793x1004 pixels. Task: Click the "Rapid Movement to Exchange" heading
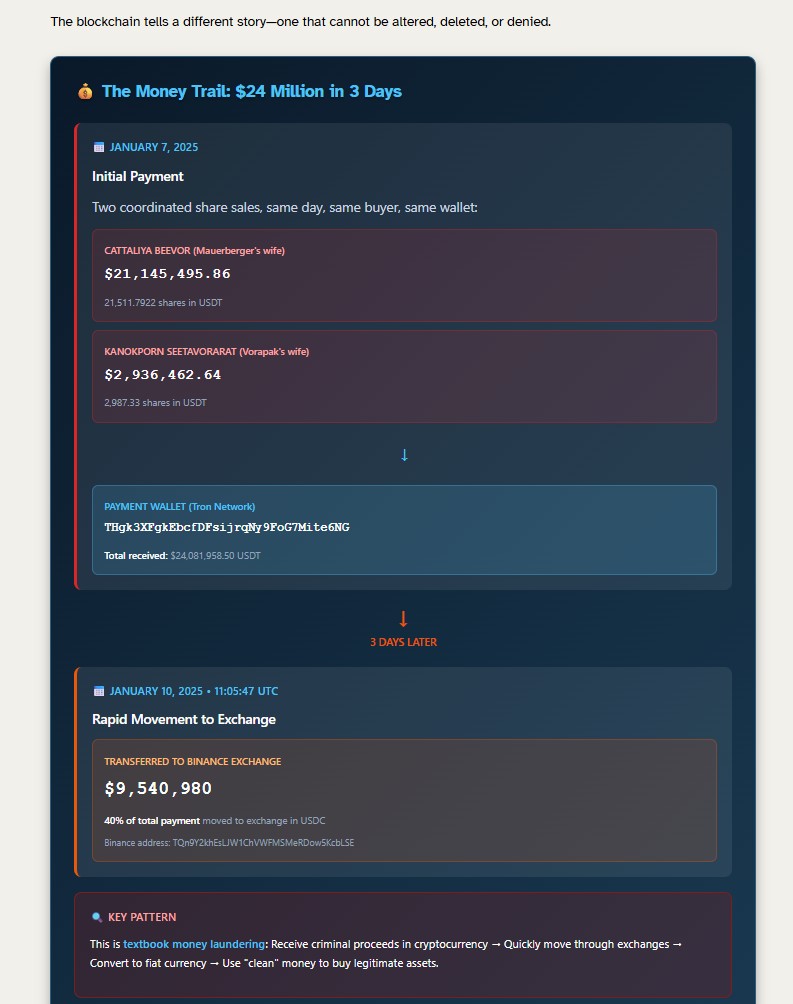click(184, 720)
